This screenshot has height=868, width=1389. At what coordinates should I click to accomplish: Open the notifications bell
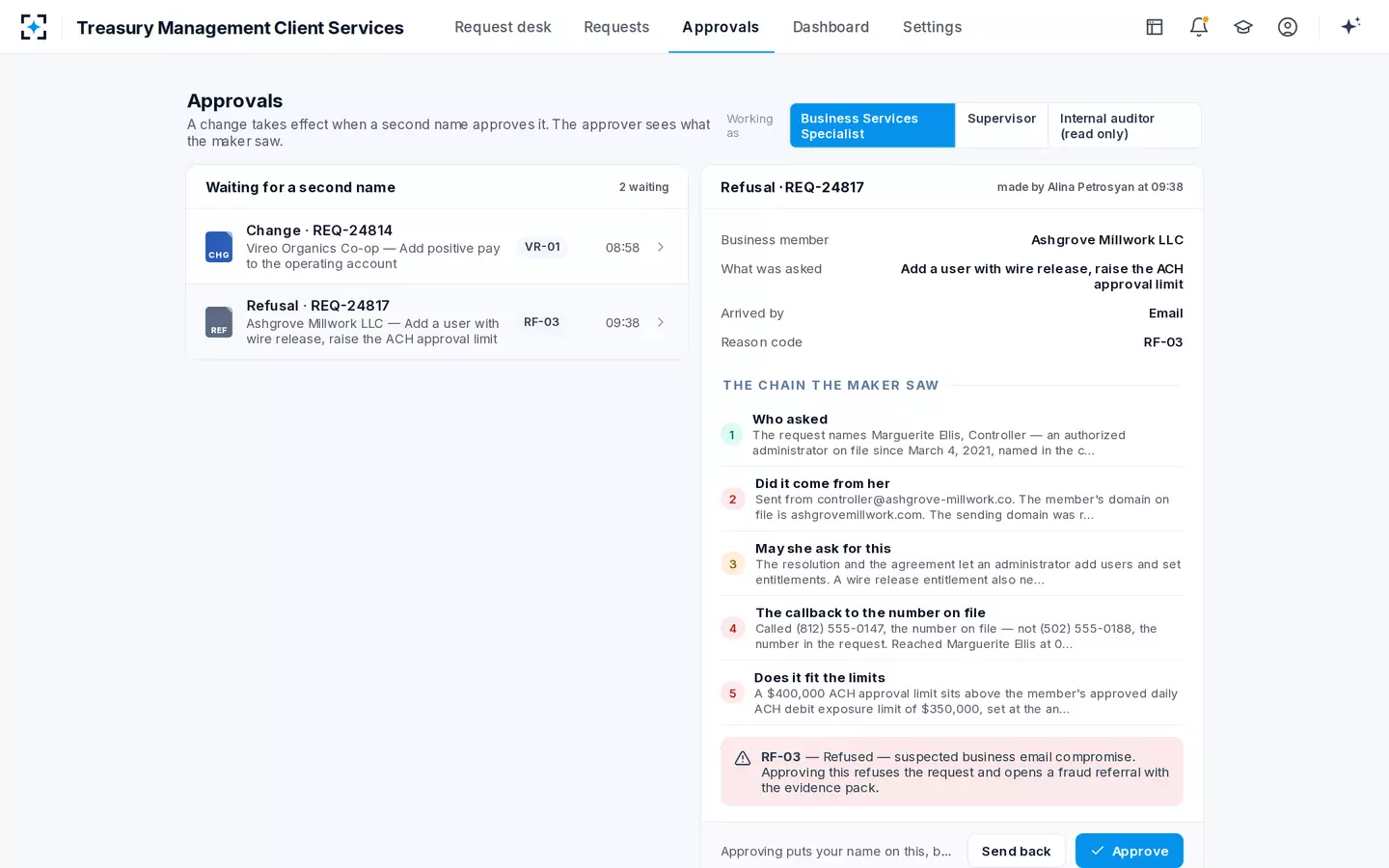pos(1199,27)
